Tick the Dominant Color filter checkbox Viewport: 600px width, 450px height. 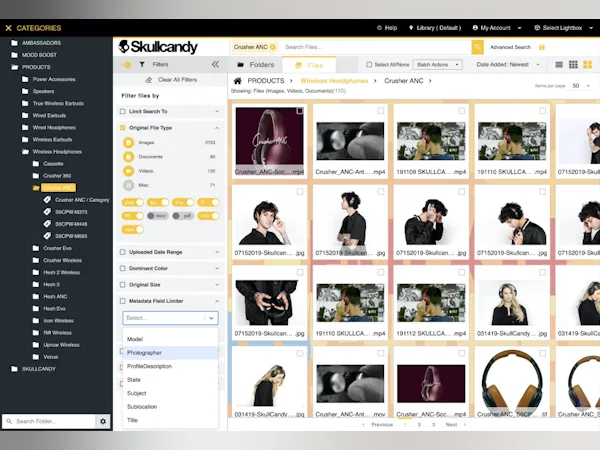click(123, 268)
